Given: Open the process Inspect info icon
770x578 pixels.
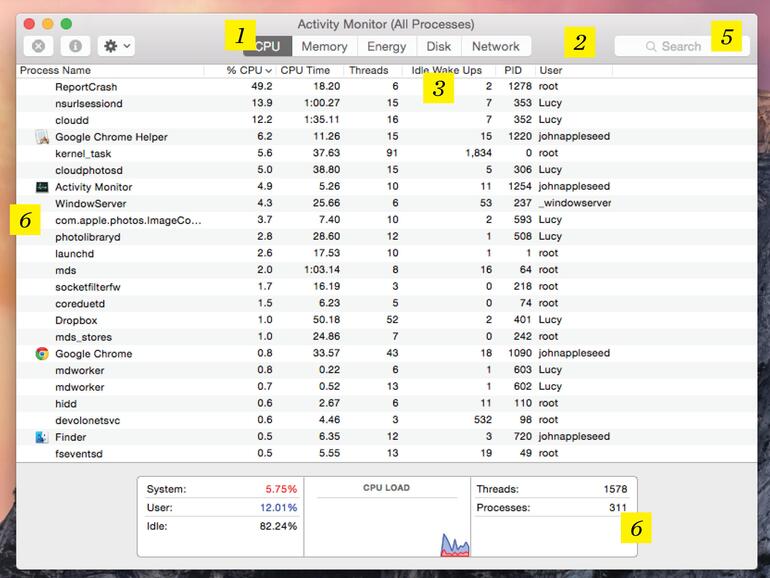Looking at the screenshot, I should click(x=75, y=46).
